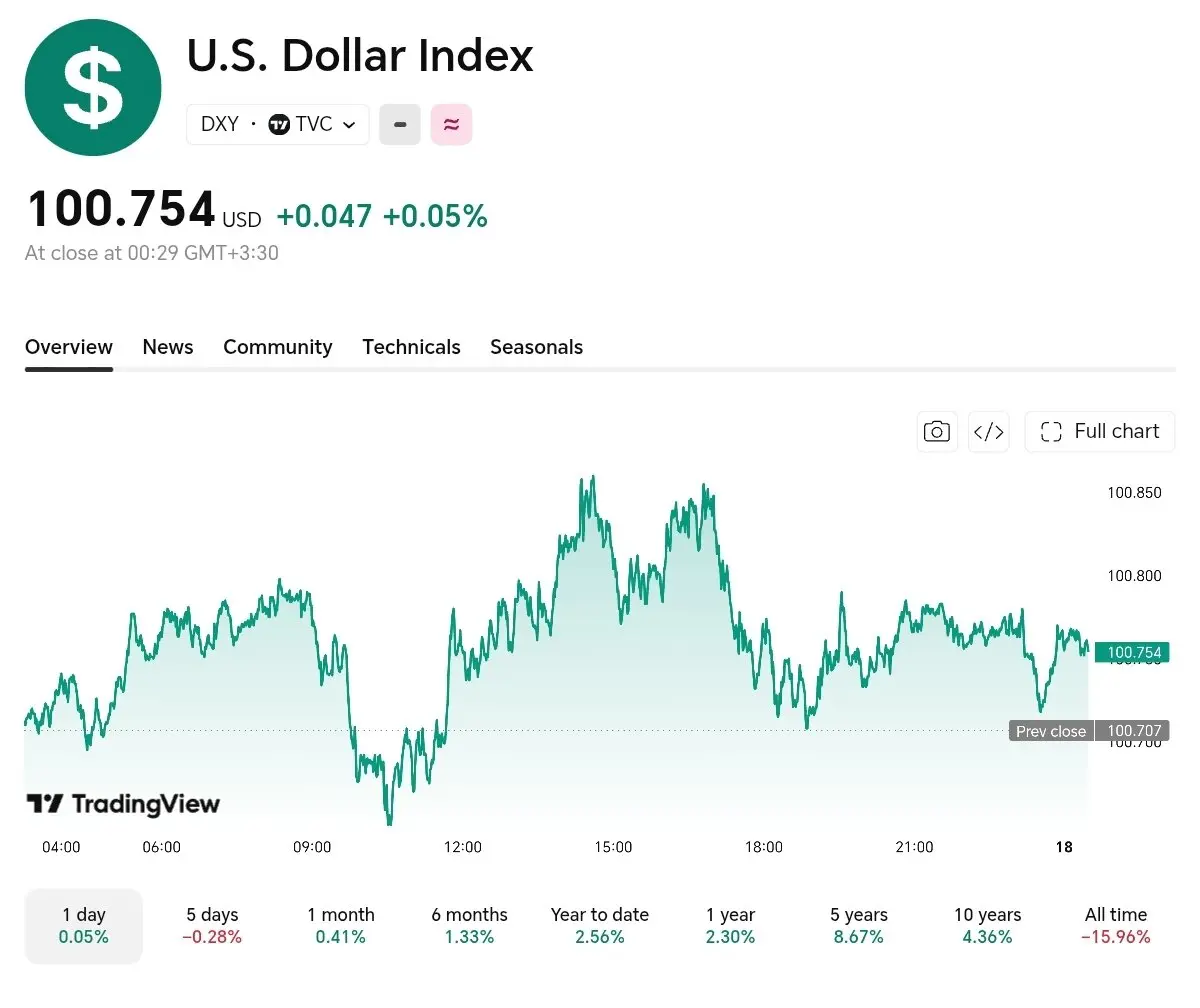
Task: Open the News tab
Action: tap(168, 347)
